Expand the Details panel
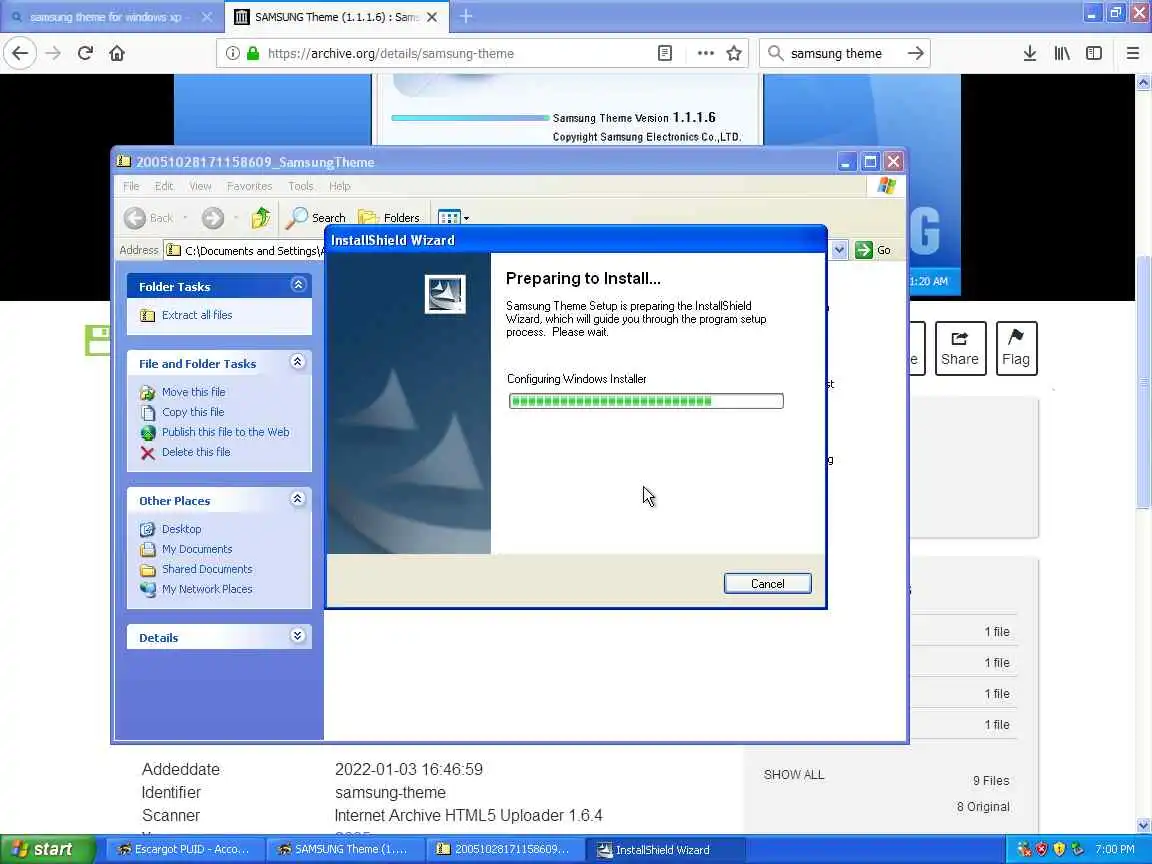The height and width of the screenshot is (864, 1152). tap(298, 636)
